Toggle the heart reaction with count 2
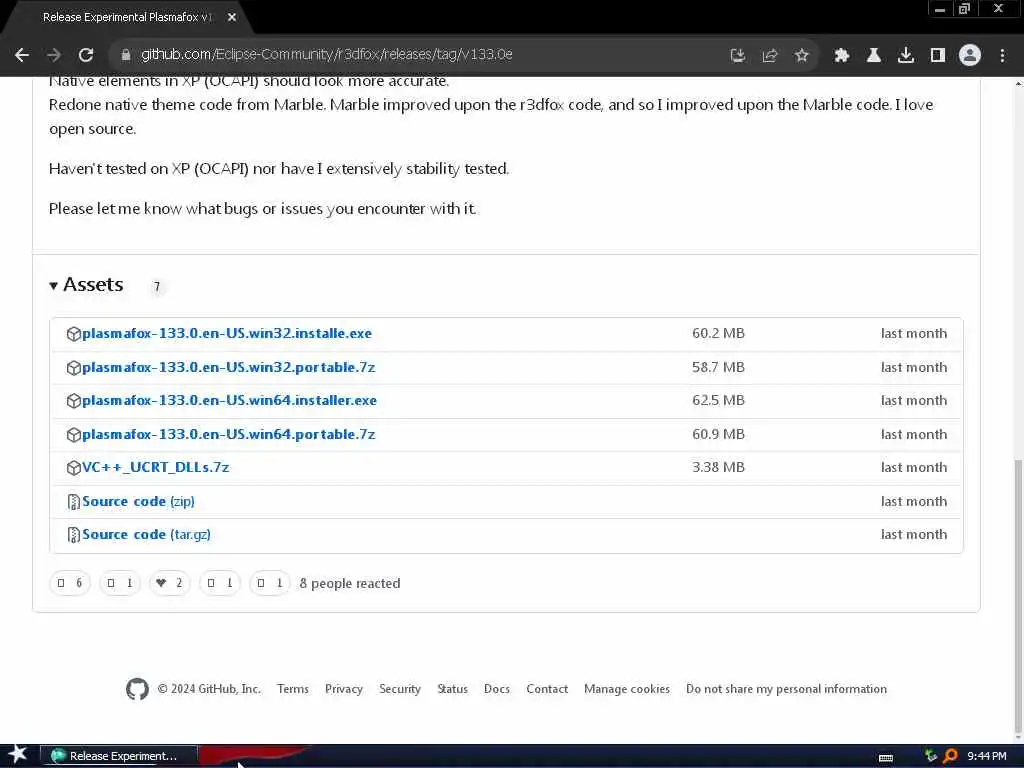 170,583
